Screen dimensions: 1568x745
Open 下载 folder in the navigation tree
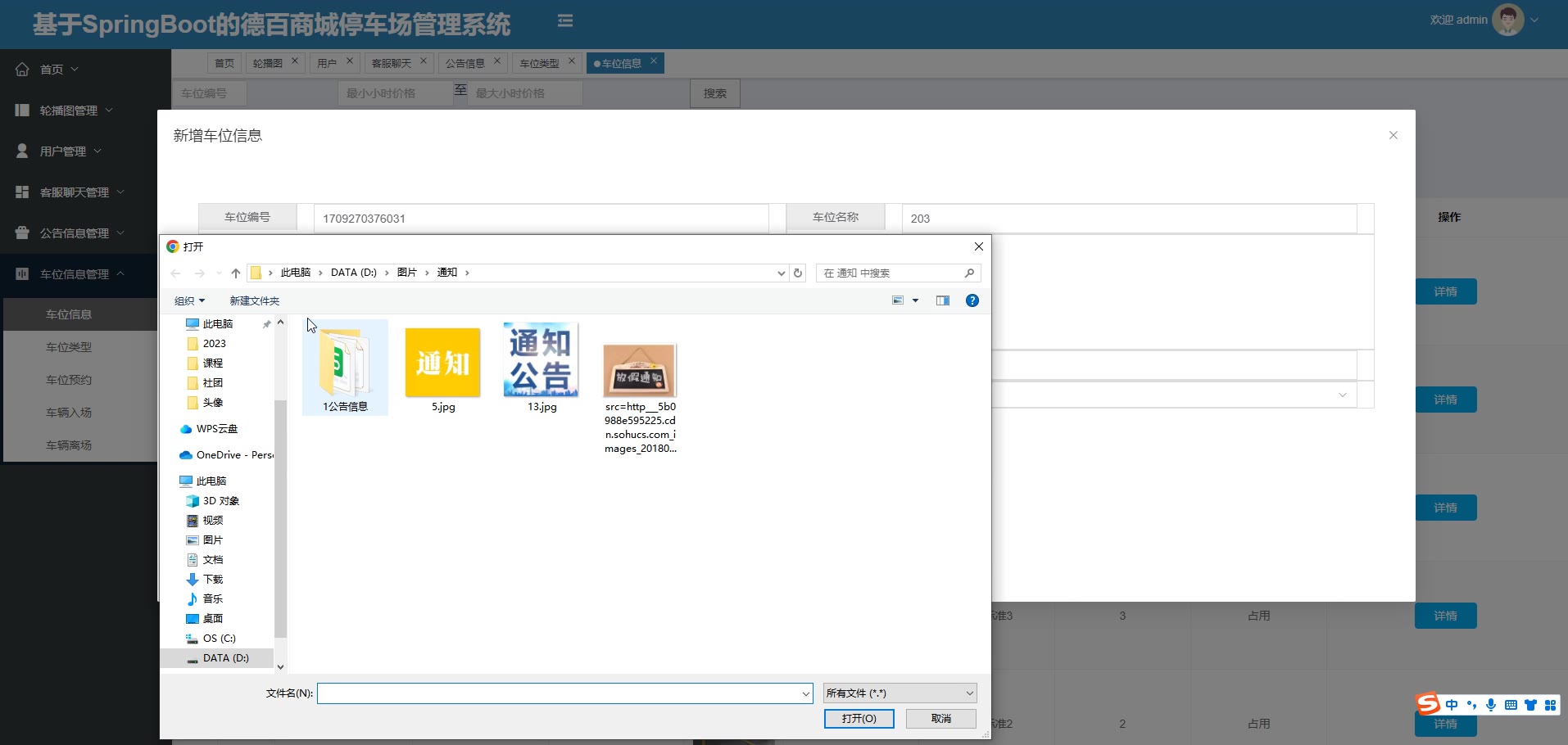[205, 580]
